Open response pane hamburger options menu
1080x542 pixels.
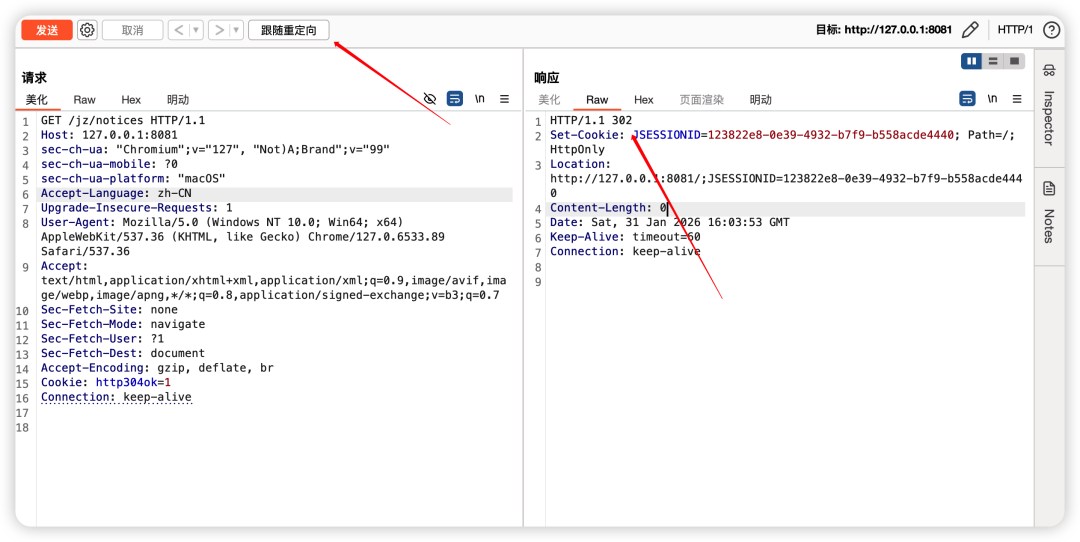pyautogui.click(x=1017, y=99)
